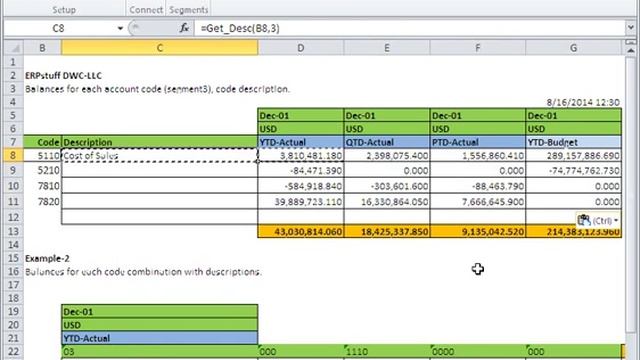
Task: Select row 8 header
Action: (x=13, y=156)
